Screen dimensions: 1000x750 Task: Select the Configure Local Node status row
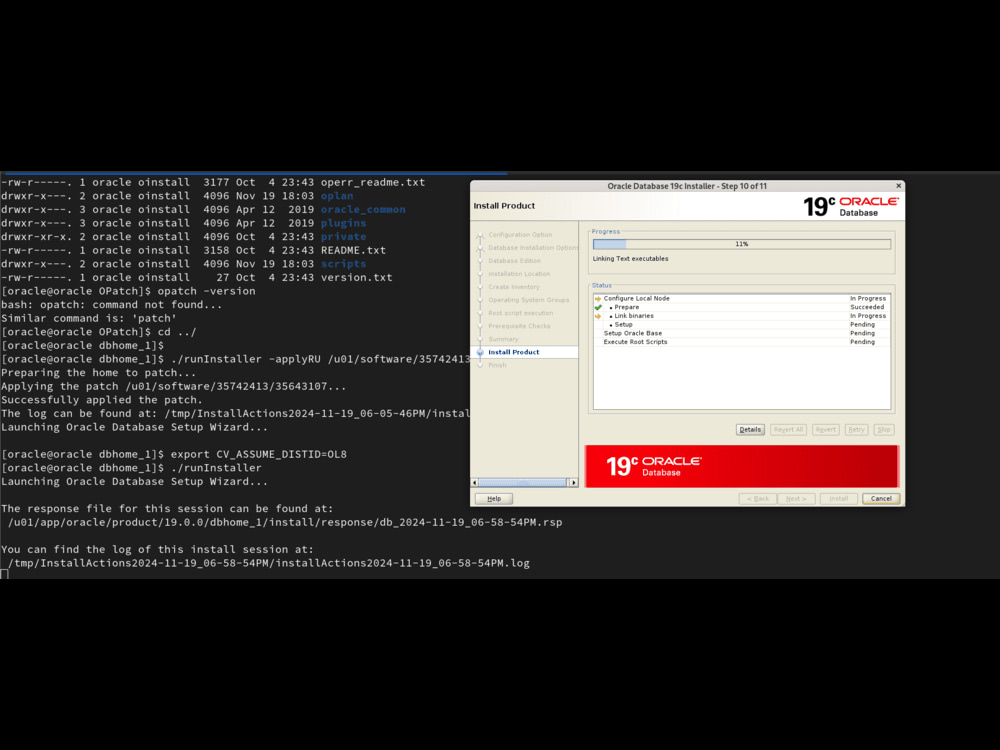[x=742, y=298]
